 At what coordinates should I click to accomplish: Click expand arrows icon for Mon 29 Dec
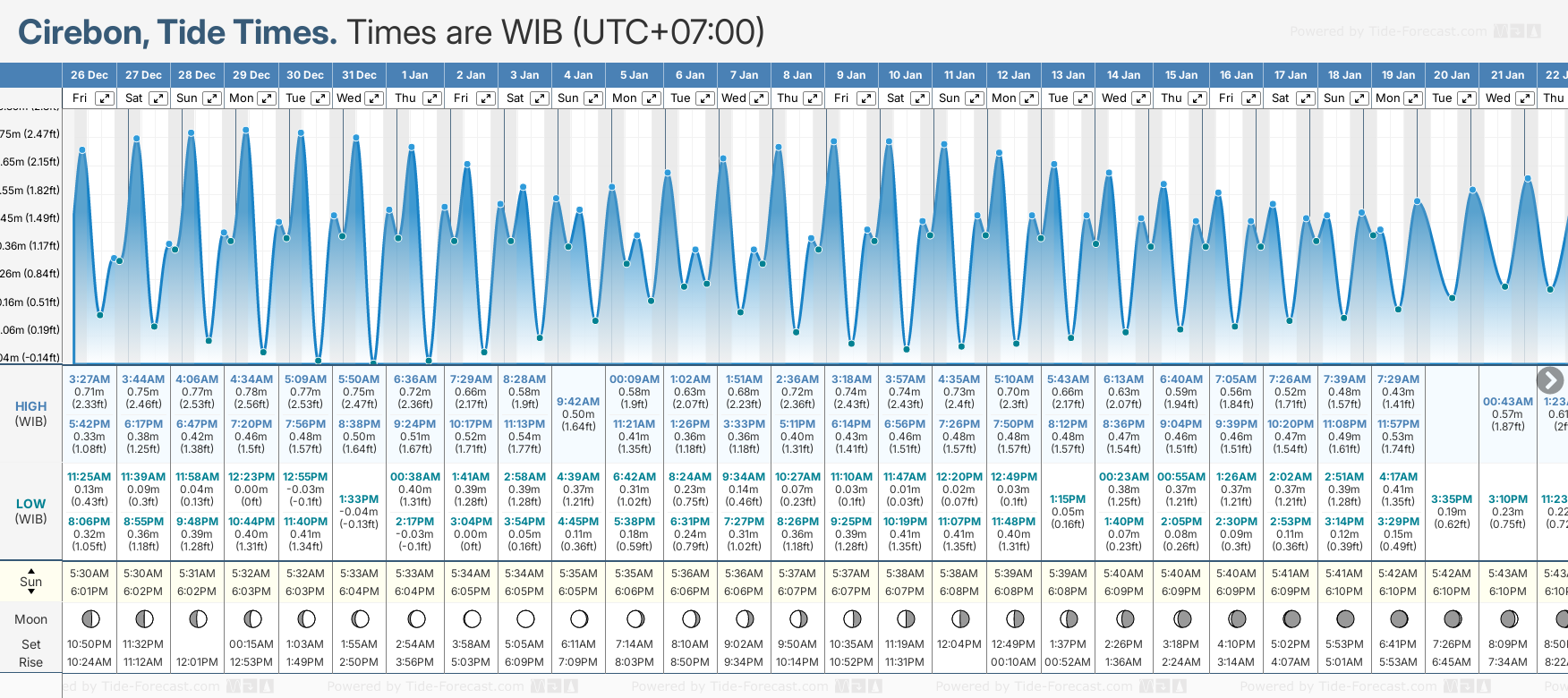tap(266, 98)
